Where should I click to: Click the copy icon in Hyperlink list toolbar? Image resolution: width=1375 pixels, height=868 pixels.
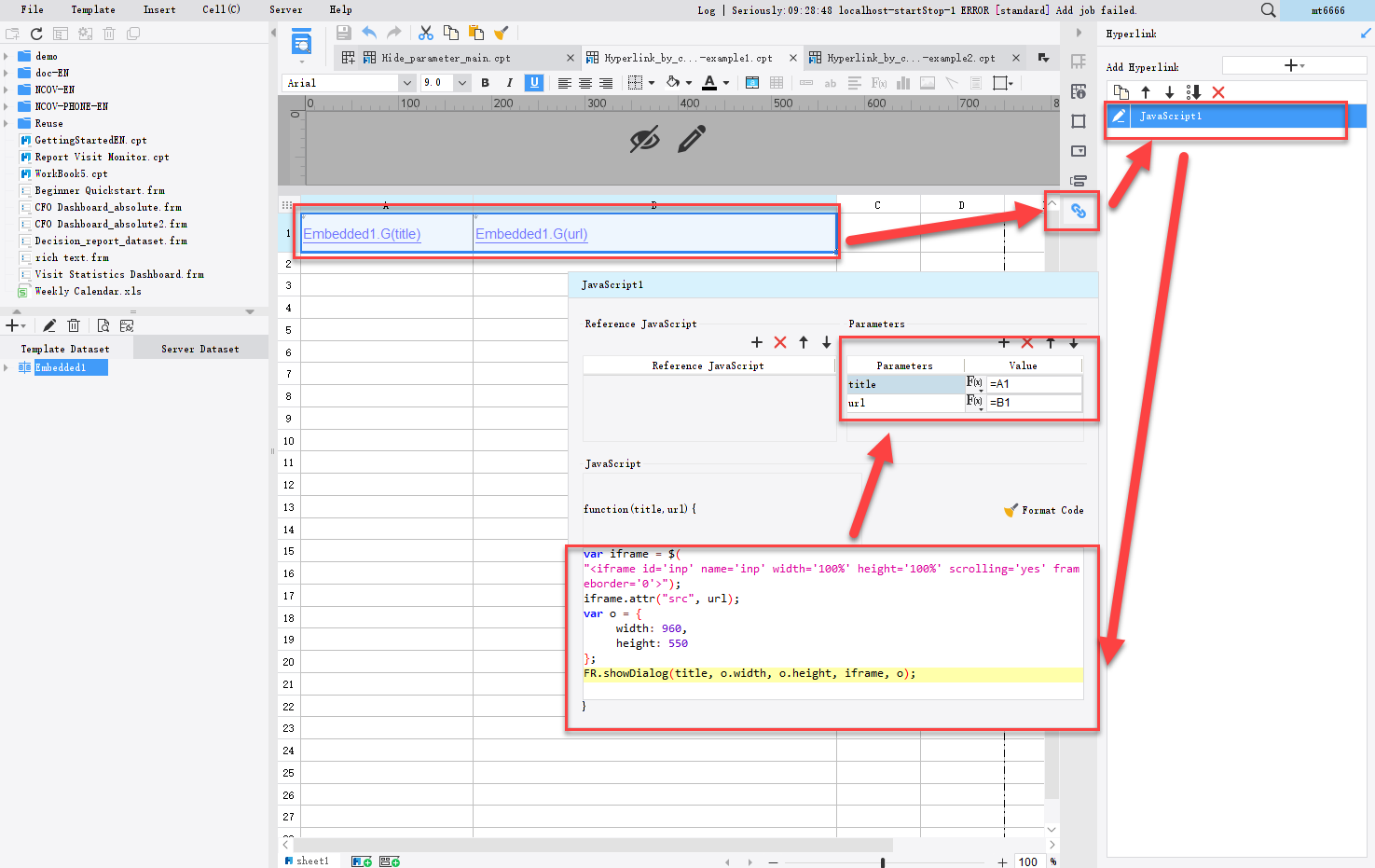1121,92
